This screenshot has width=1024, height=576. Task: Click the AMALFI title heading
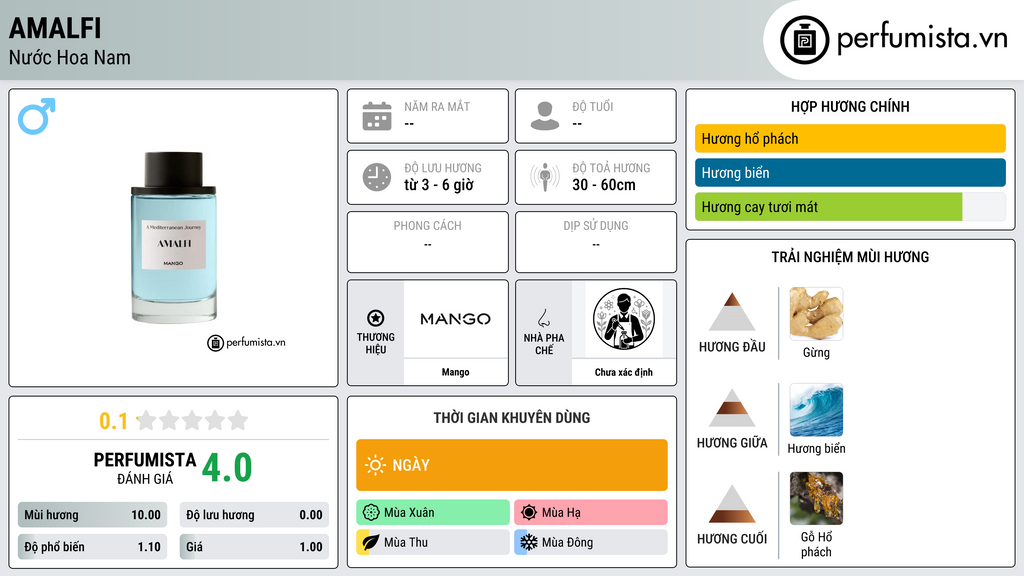(56, 28)
